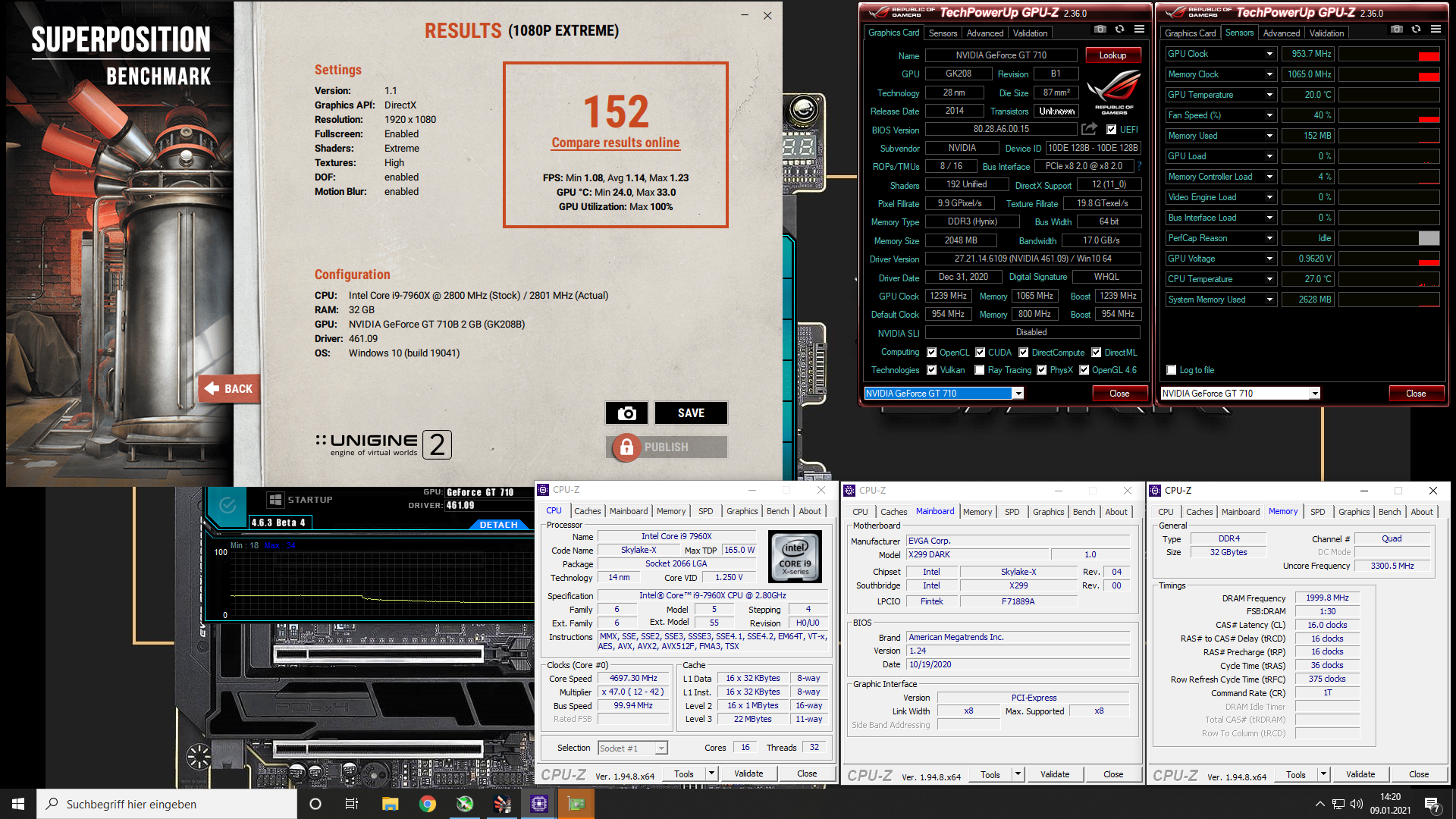This screenshot has height=819, width=1456.
Task: Open the Socket #1 selection dropdown in CPU-Z
Action: point(661,748)
